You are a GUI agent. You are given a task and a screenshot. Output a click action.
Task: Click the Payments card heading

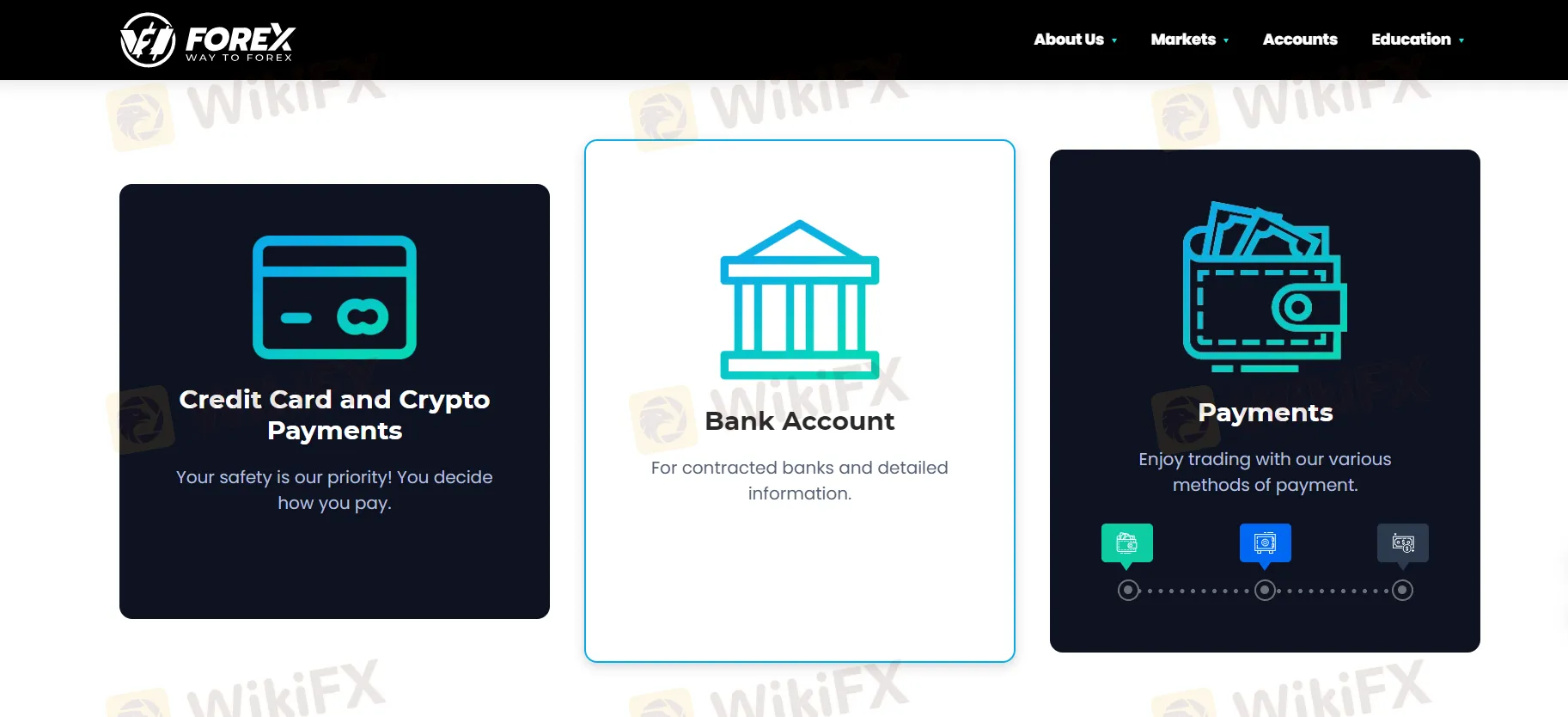click(1266, 413)
